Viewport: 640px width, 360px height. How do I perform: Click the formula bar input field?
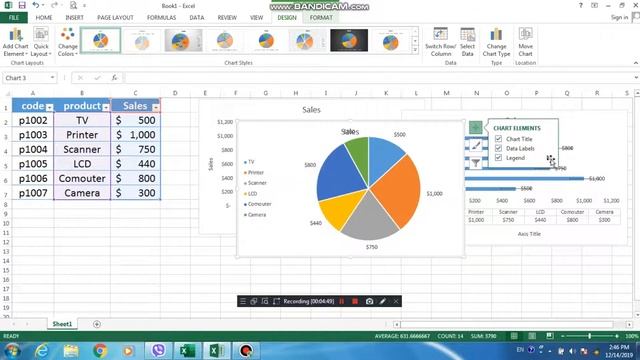378,78
